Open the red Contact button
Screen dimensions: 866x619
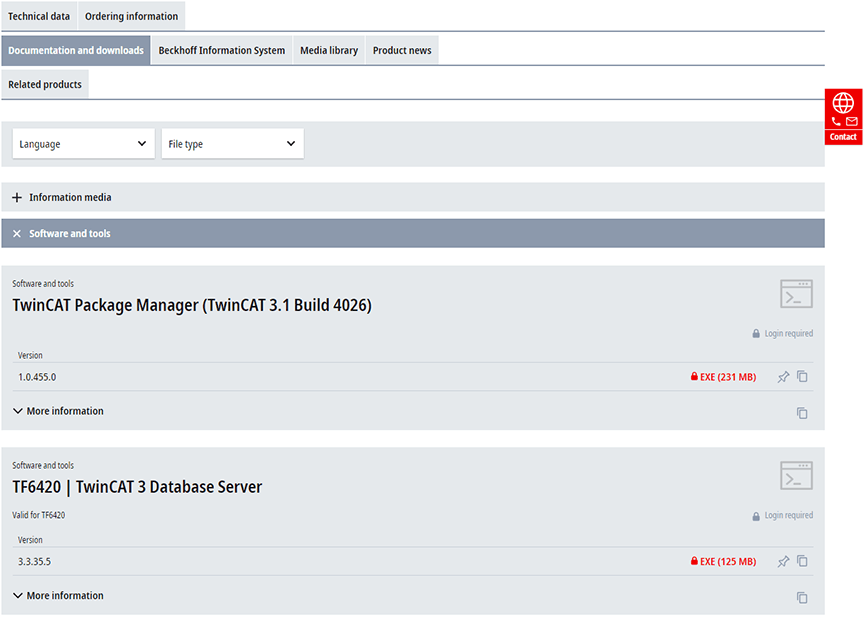pyautogui.click(x=843, y=117)
